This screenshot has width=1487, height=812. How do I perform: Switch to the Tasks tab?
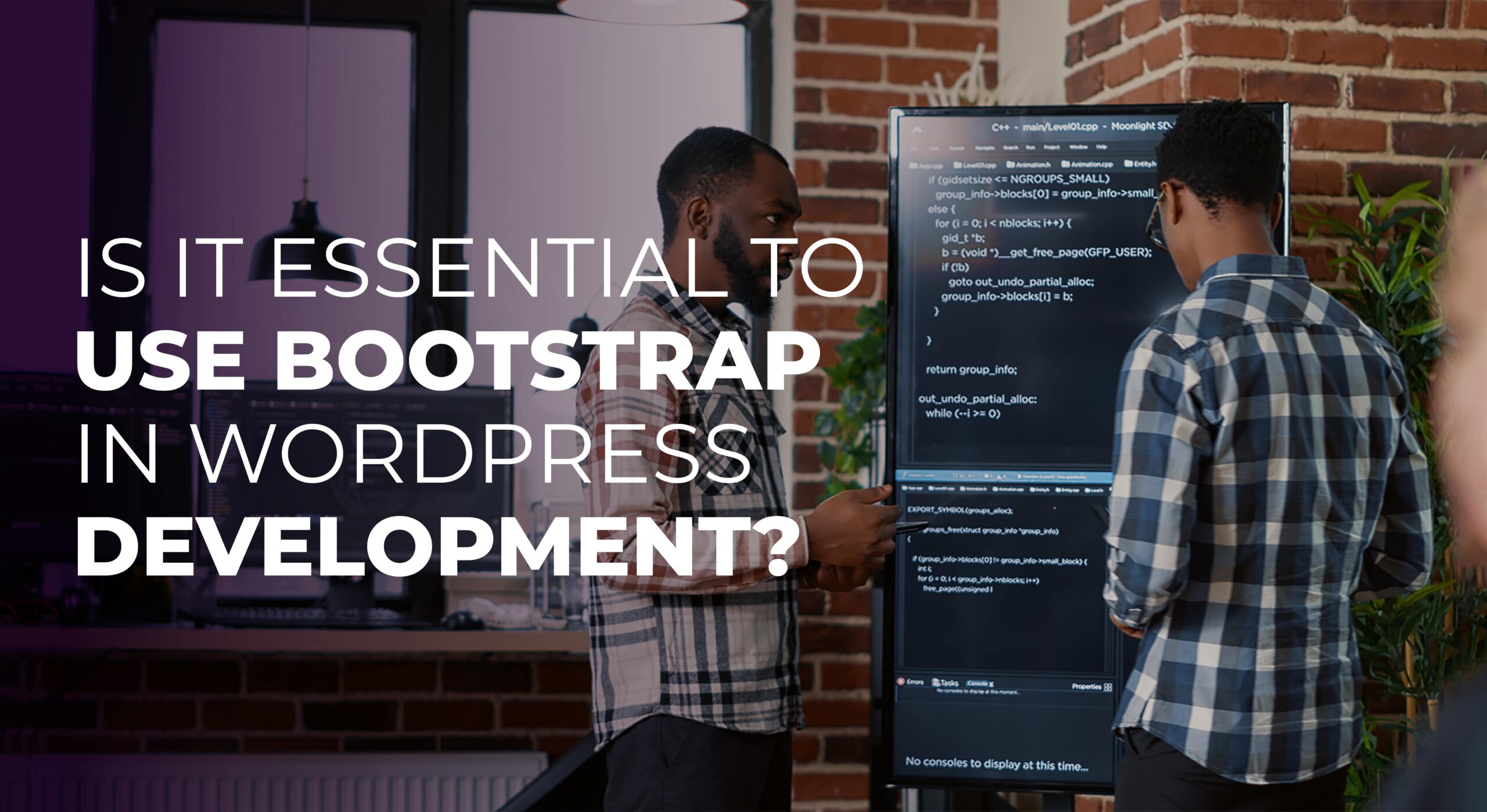coord(945,683)
